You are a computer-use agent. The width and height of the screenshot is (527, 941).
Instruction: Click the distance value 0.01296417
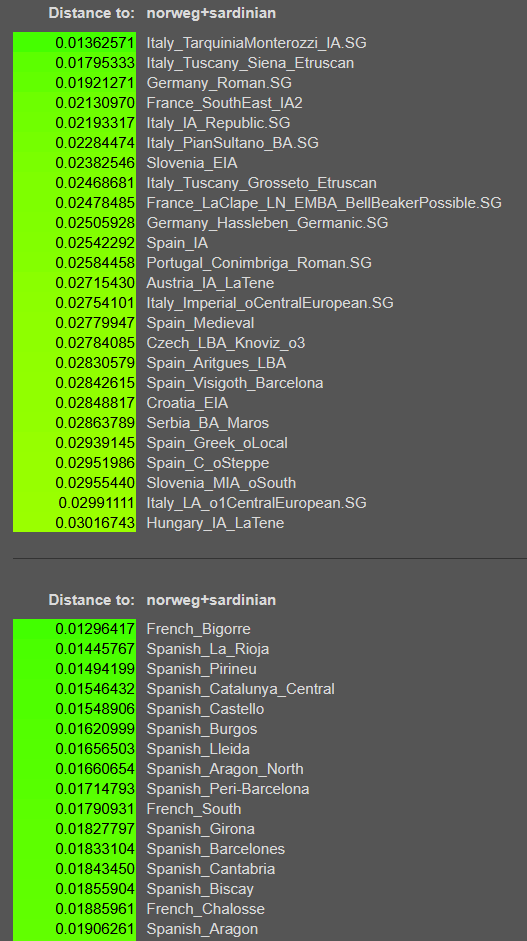[95, 629]
